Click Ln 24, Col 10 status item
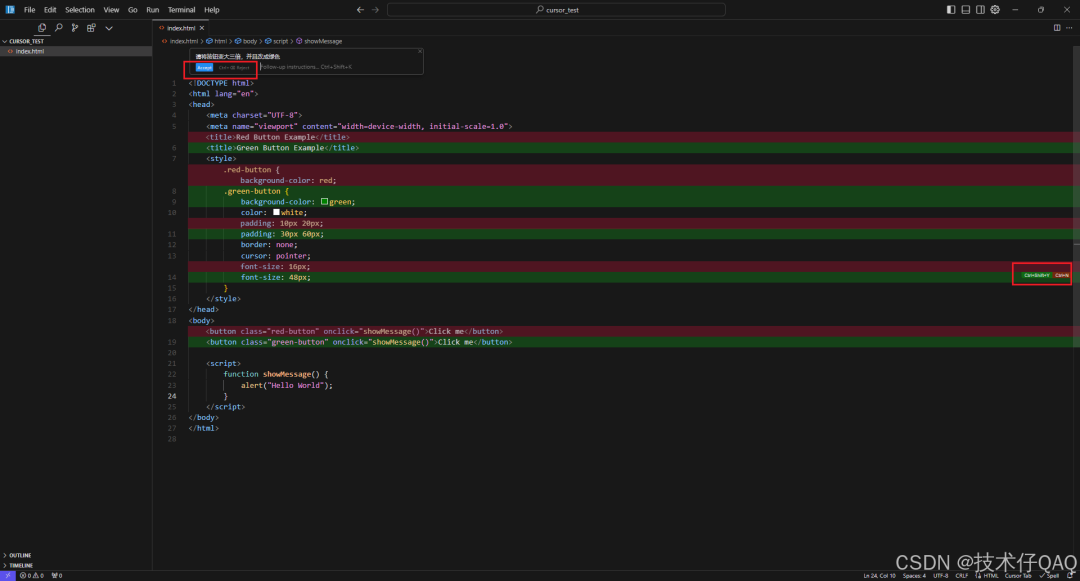This screenshot has height=581, width=1080. (x=880, y=575)
